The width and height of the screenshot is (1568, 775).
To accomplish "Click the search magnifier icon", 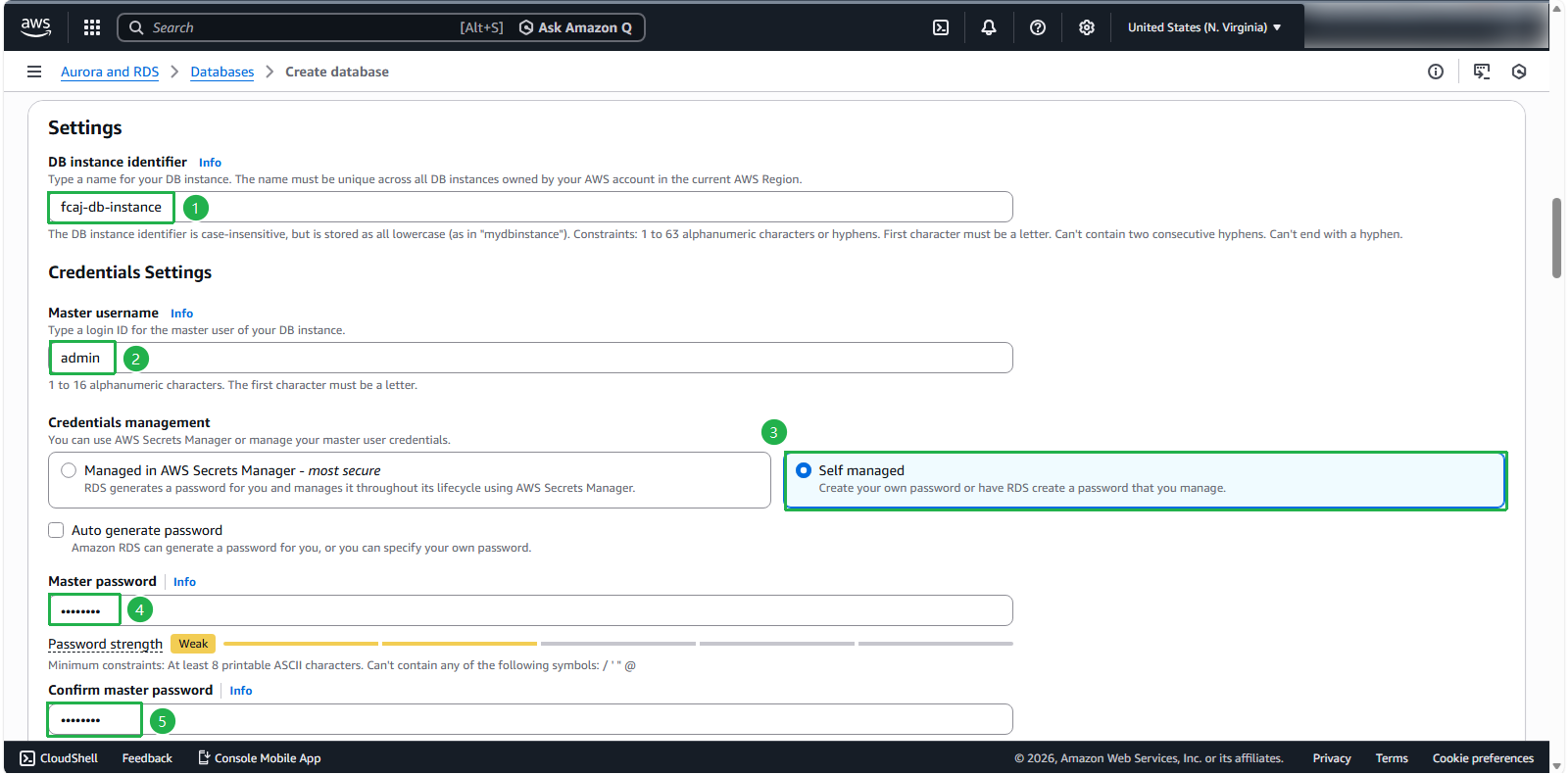I will pos(137,27).
